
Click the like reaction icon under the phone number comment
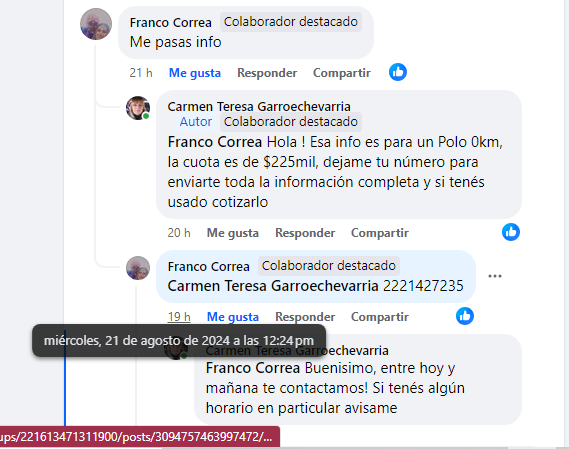coord(465,316)
